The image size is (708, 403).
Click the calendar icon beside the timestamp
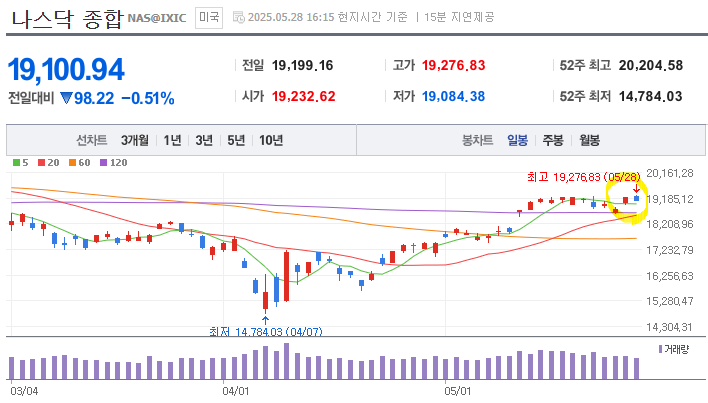237,18
